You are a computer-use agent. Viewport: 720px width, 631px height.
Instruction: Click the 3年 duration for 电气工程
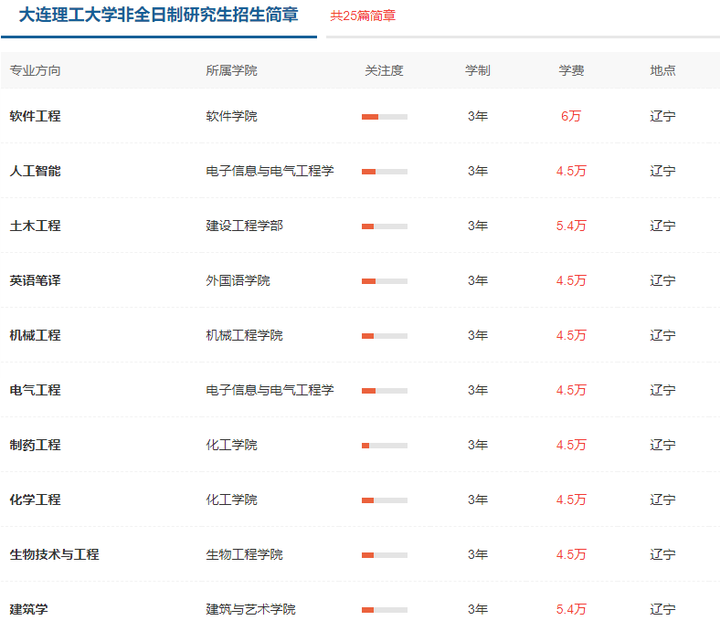[478, 390]
